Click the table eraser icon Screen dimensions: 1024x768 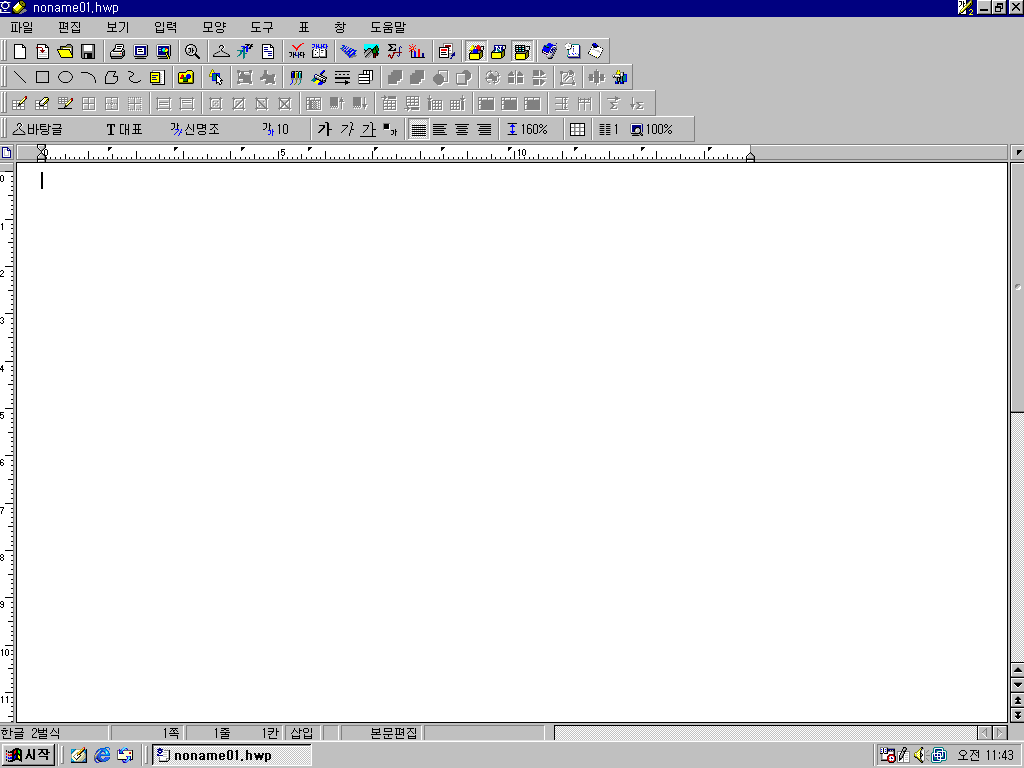(42, 103)
